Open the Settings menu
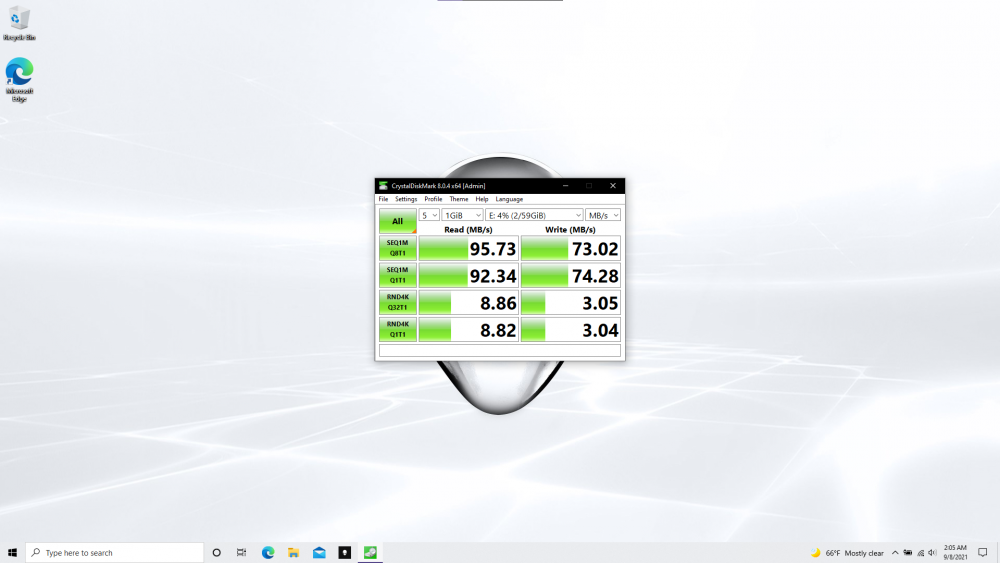 (x=406, y=199)
